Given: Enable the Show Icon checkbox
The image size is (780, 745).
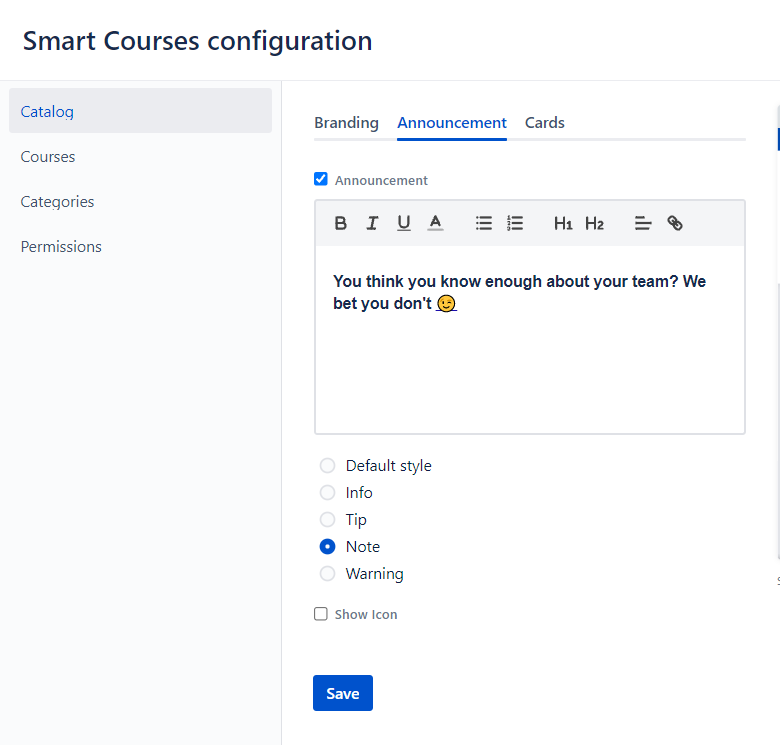Looking at the screenshot, I should click(321, 614).
